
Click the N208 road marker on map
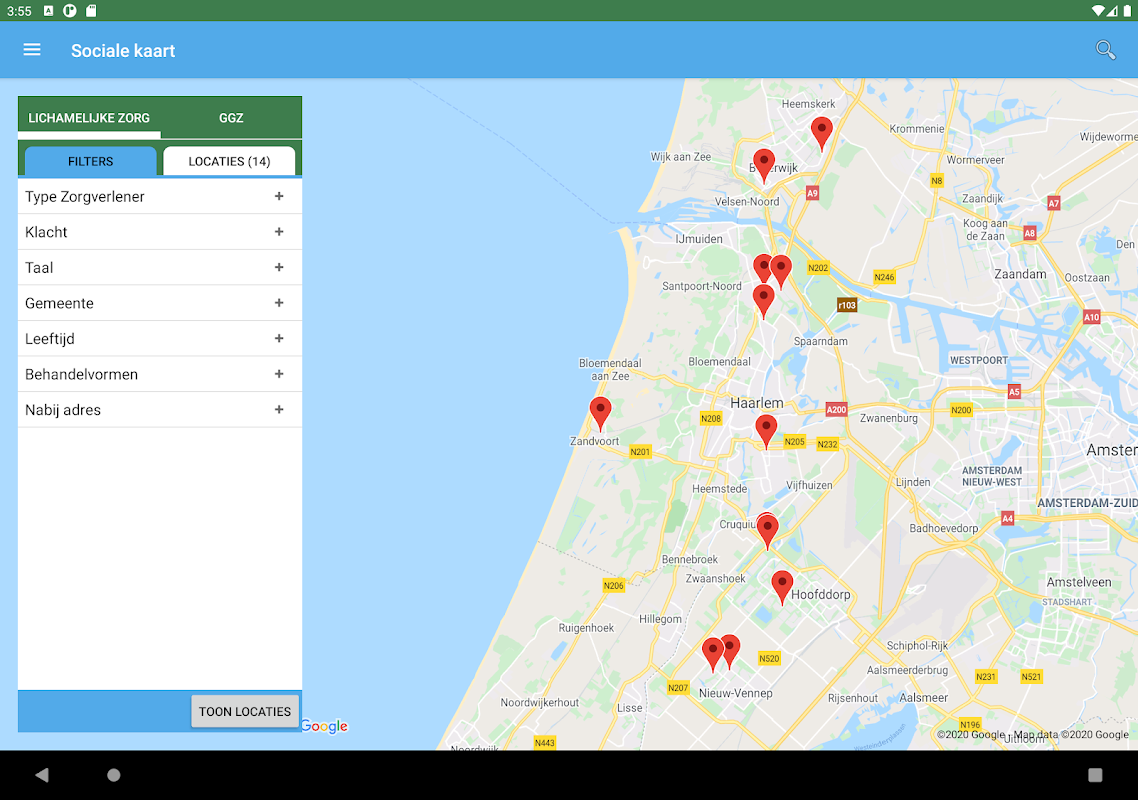coord(711,418)
